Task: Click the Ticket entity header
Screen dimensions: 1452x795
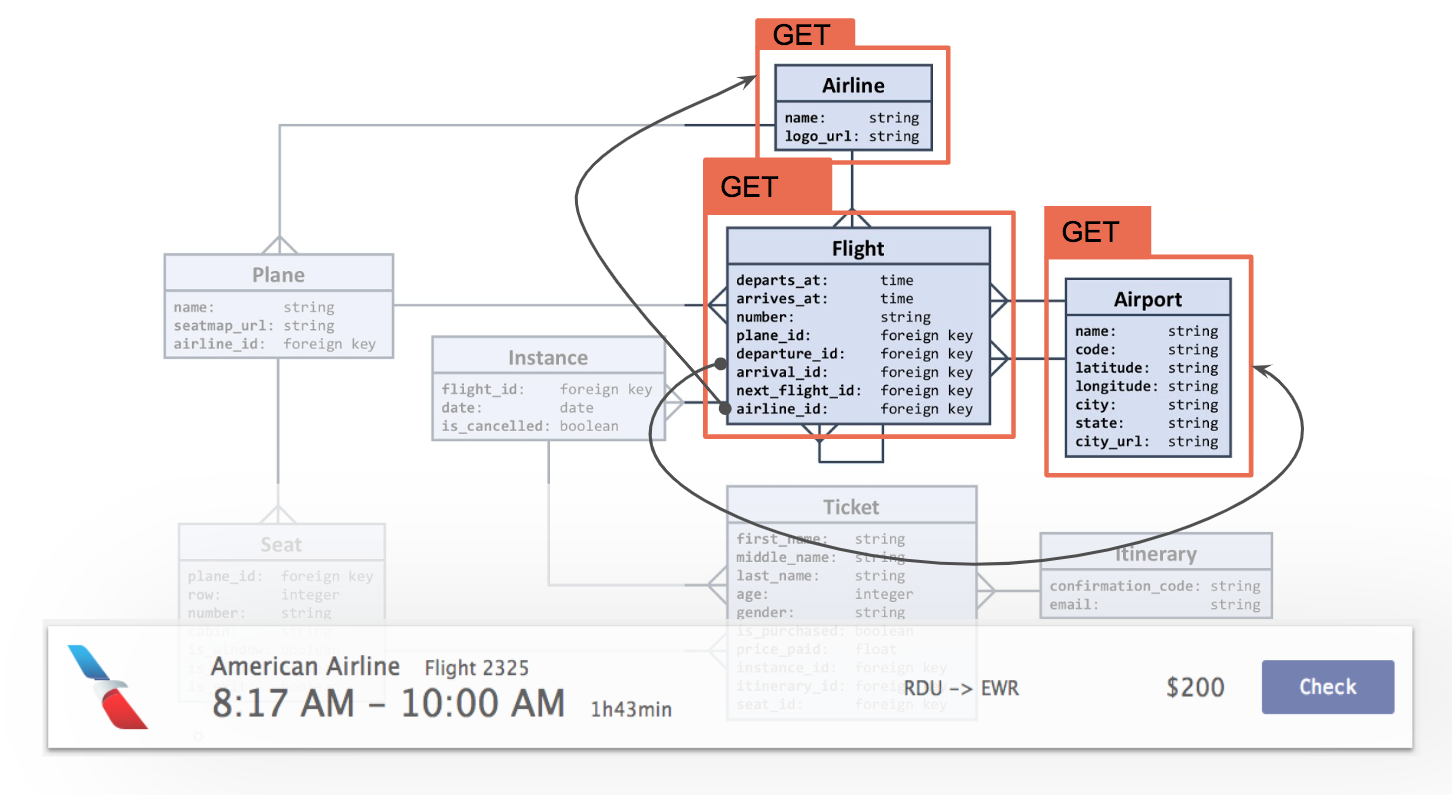Action: pyautogui.click(x=852, y=507)
